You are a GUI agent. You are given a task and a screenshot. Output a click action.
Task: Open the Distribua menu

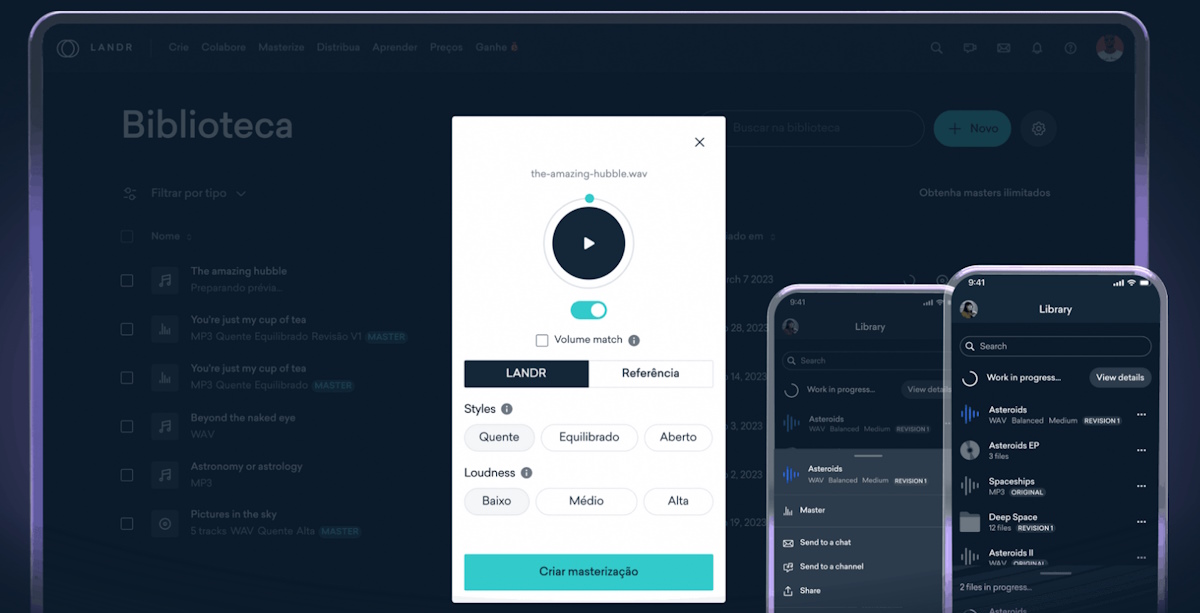338,48
